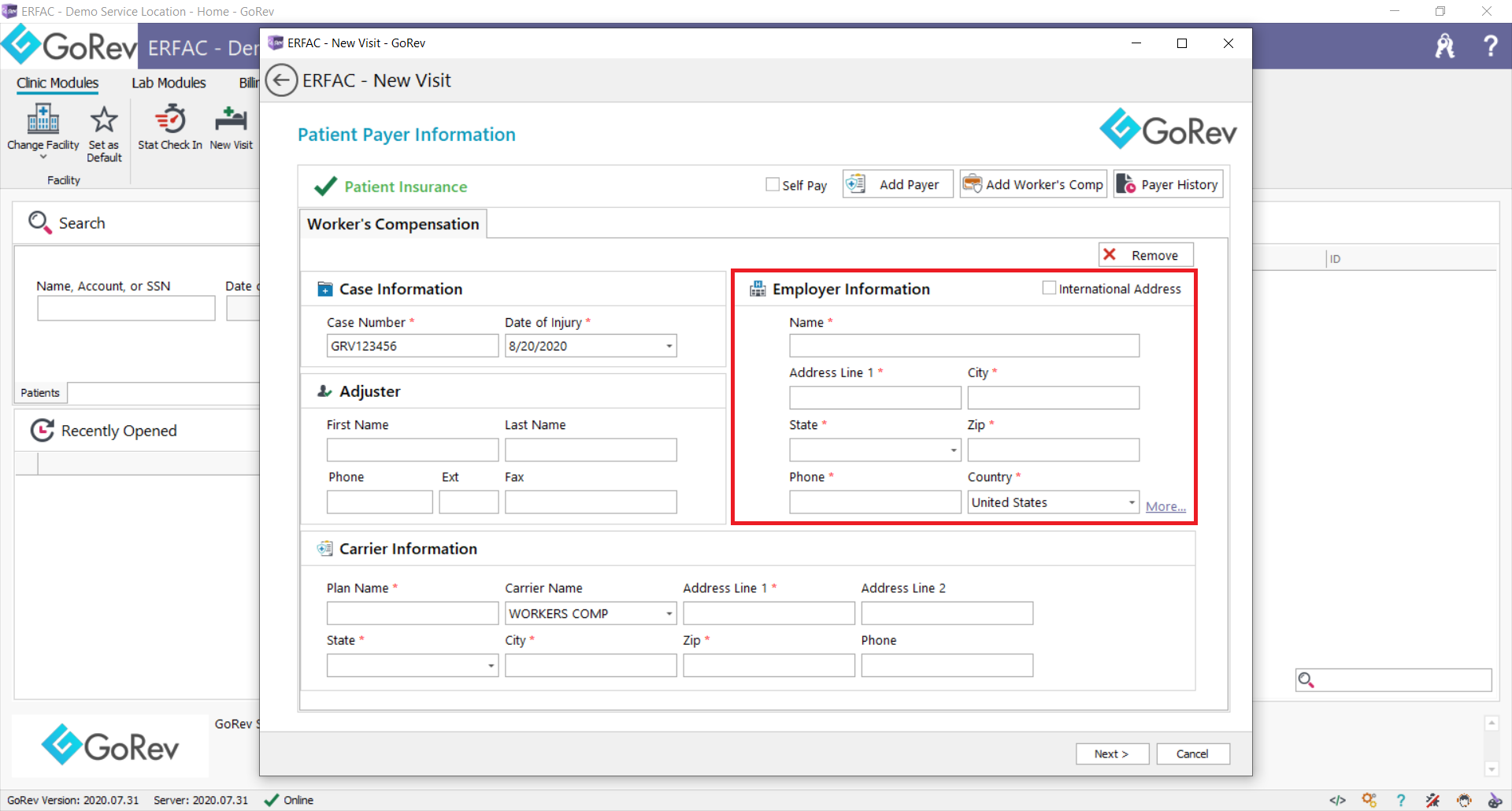1512x811 pixels.
Task: Click the help question mark in header
Action: point(1490,46)
